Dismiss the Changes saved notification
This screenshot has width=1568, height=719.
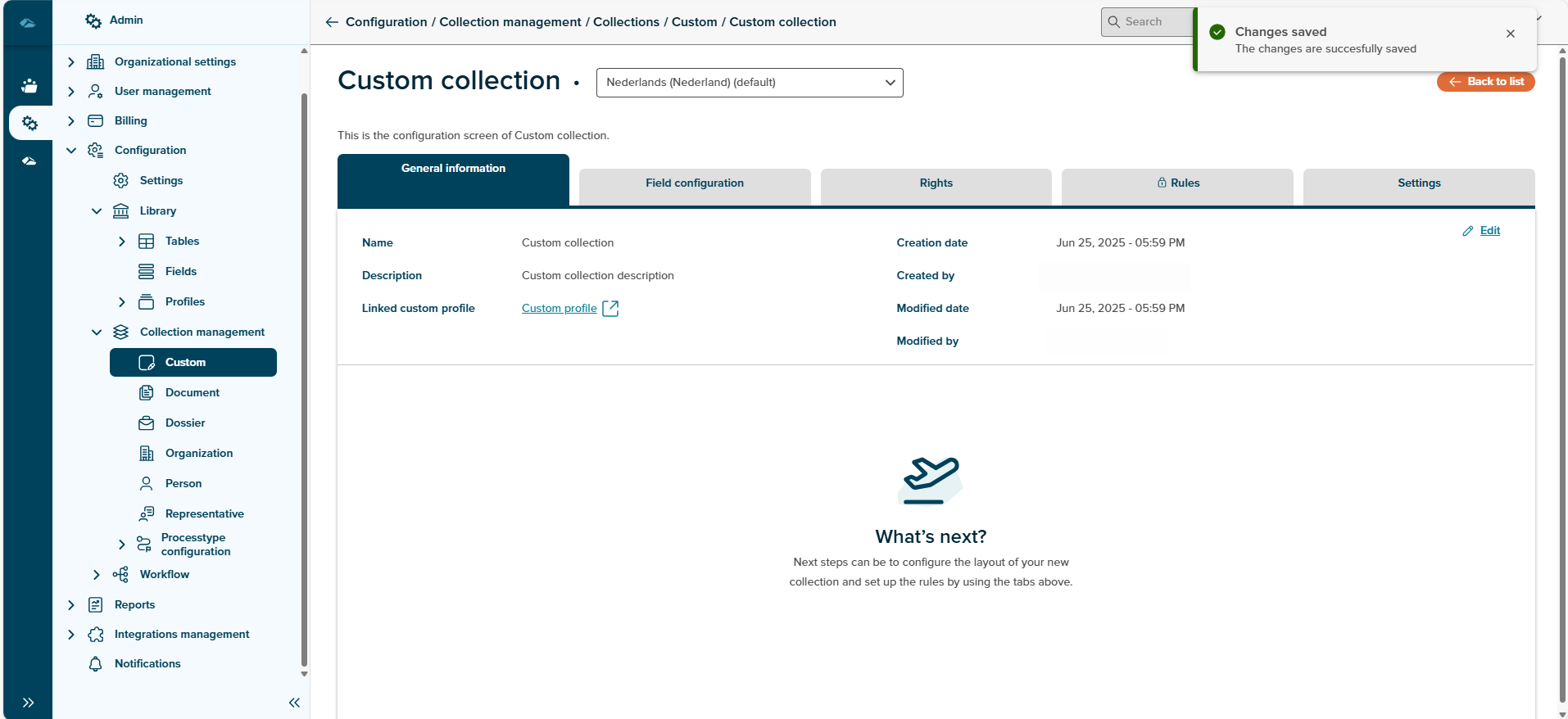point(1510,34)
